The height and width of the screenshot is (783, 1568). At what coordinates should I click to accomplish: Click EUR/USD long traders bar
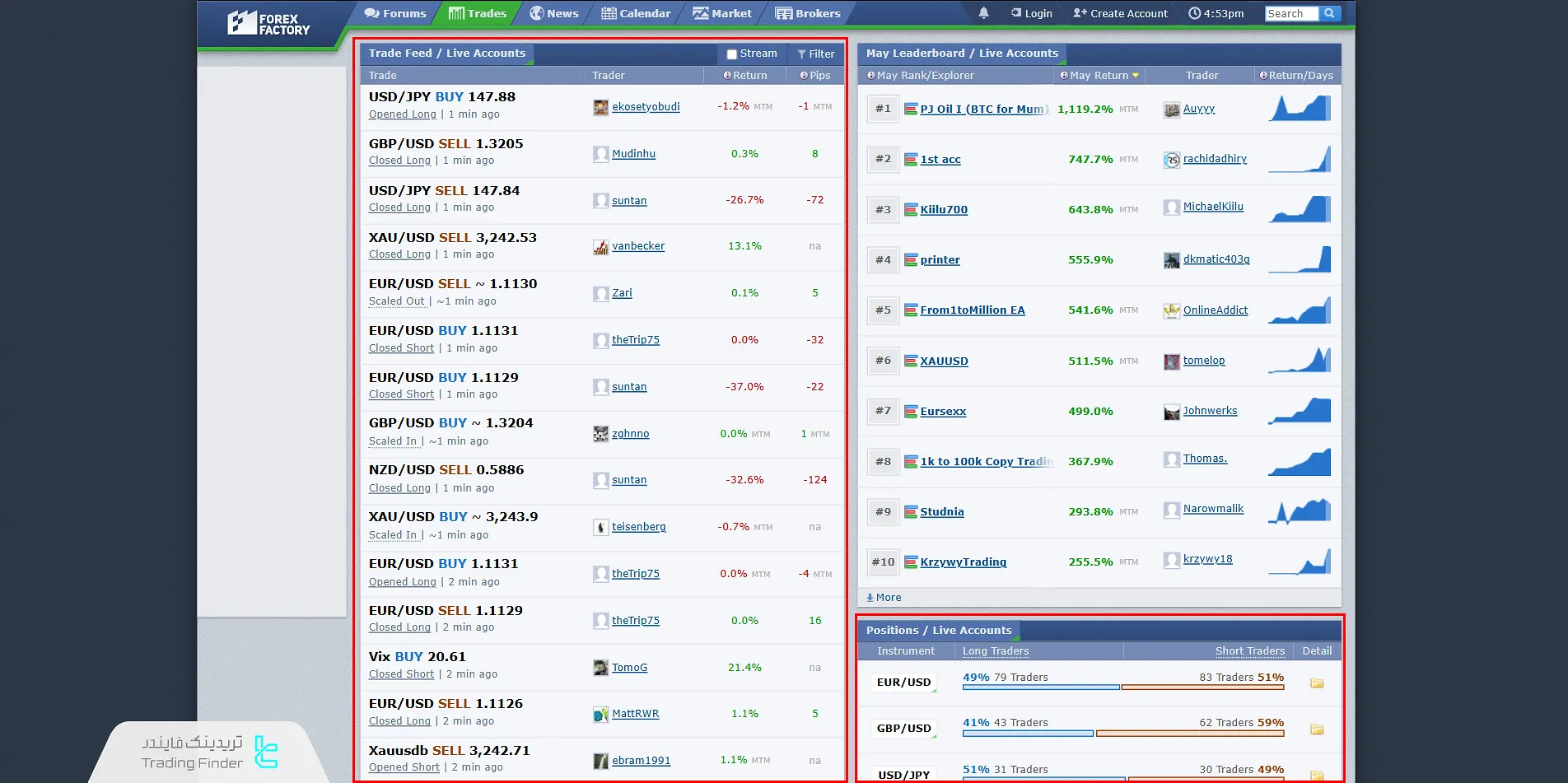tap(1041, 687)
